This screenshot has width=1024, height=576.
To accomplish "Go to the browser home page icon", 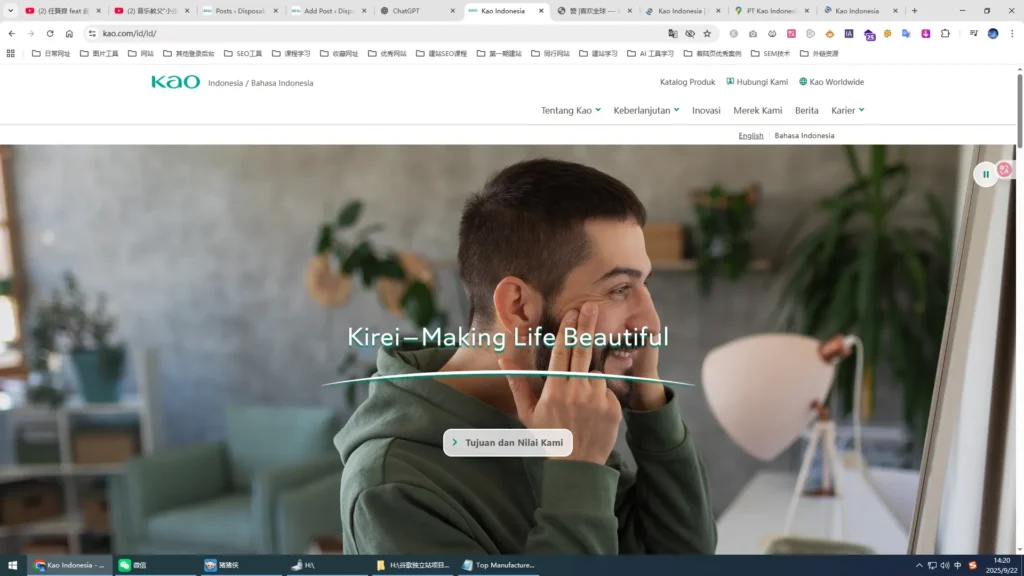I will pos(69,33).
